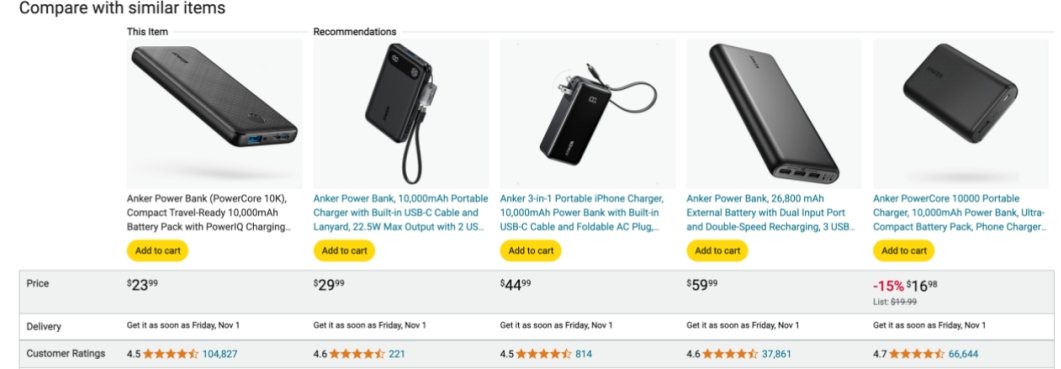Open the Anker PowerCore 10000 Portable Charger link
This screenshot has height=369, width=1061.
[960, 213]
